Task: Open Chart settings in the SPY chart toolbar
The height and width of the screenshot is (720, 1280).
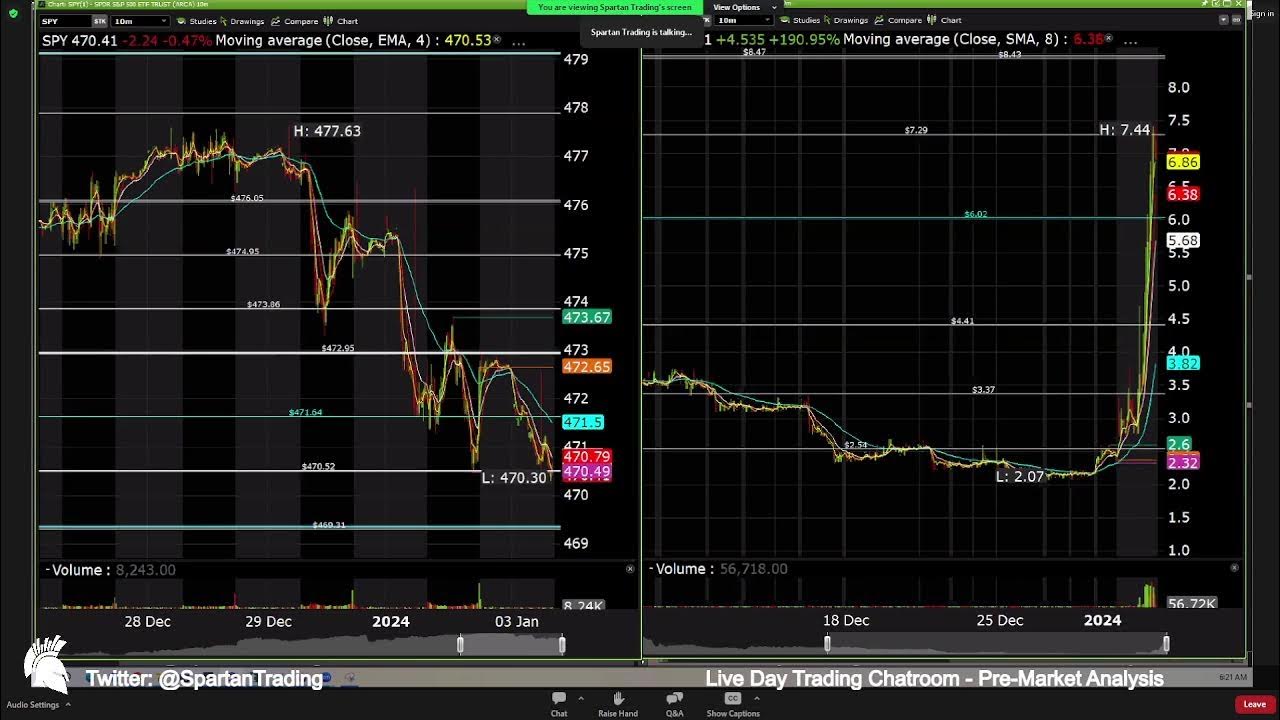Action: (x=341, y=21)
